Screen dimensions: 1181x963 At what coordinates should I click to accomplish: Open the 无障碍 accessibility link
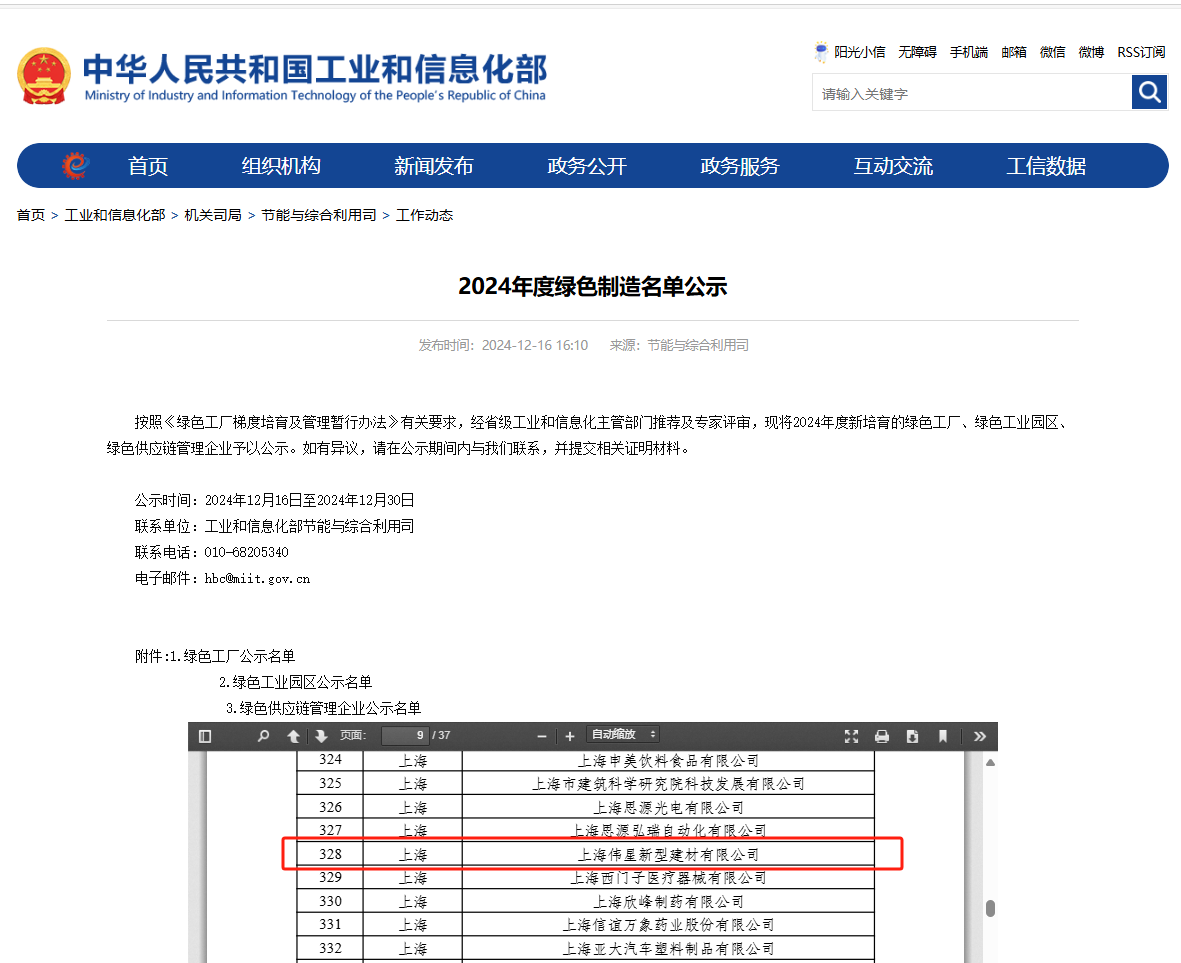[x=917, y=52]
